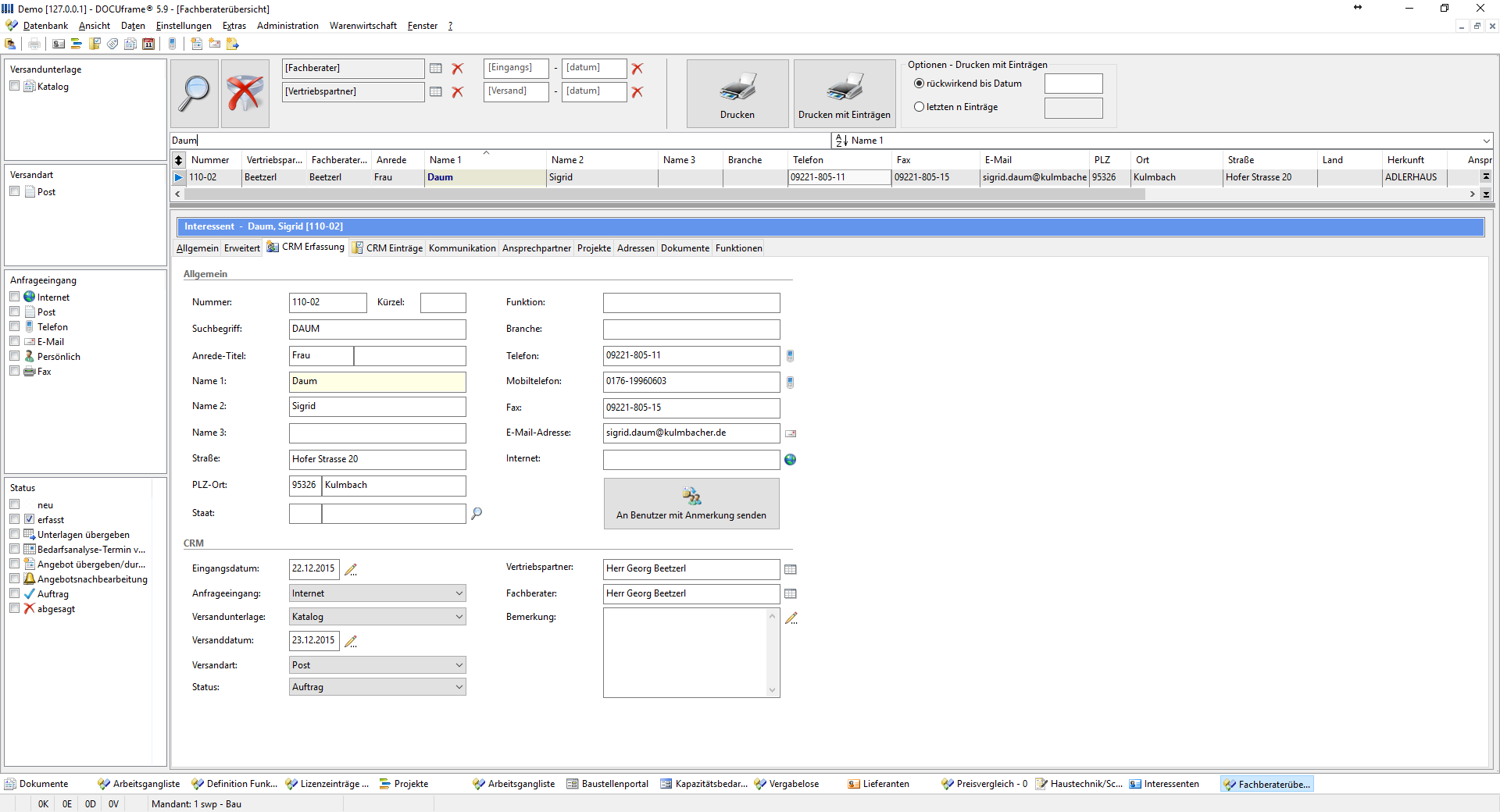
Task: Open the Einstellungen menu
Action: [184, 26]
